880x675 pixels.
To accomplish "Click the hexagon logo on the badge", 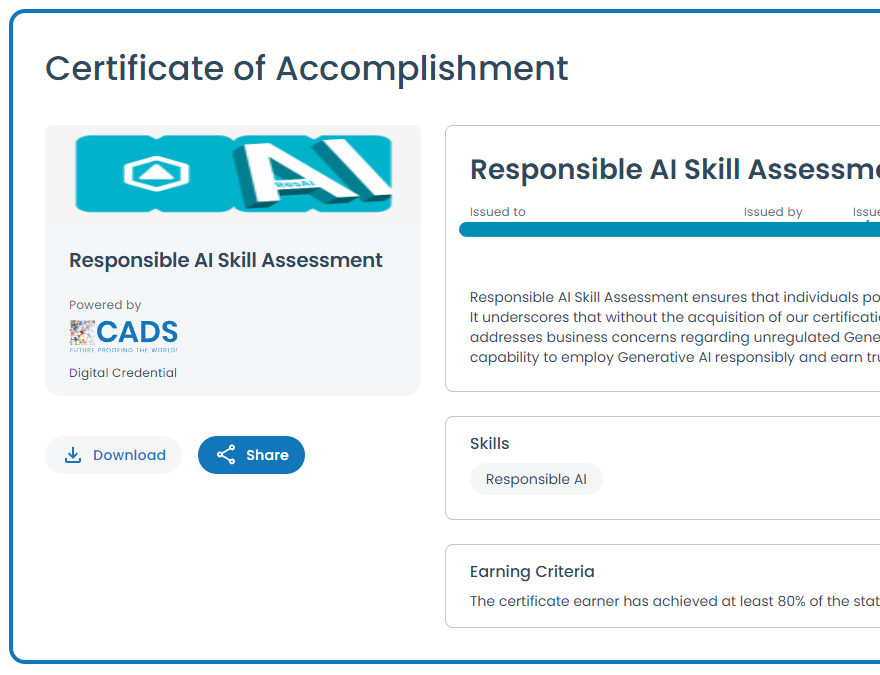I will 156,173.
